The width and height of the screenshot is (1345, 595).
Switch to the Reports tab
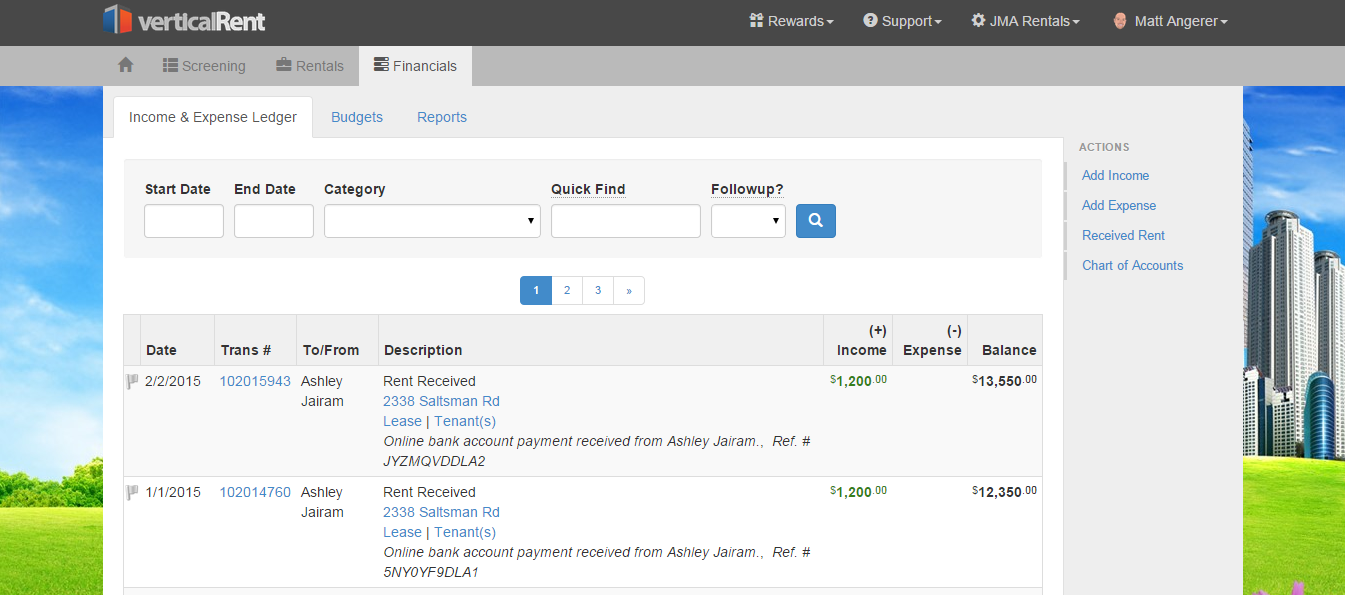(442, 117)
